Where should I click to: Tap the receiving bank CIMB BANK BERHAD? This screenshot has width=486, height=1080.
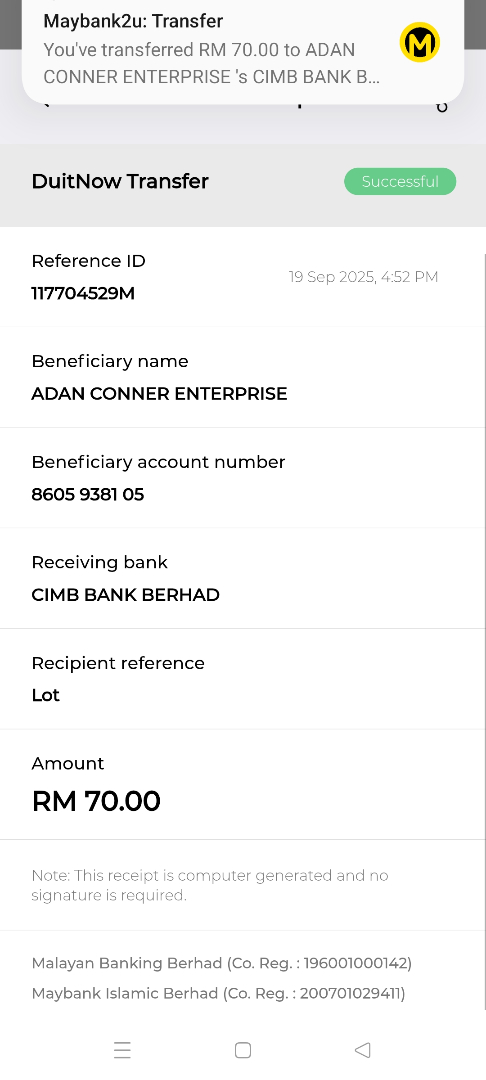point(125,595)
